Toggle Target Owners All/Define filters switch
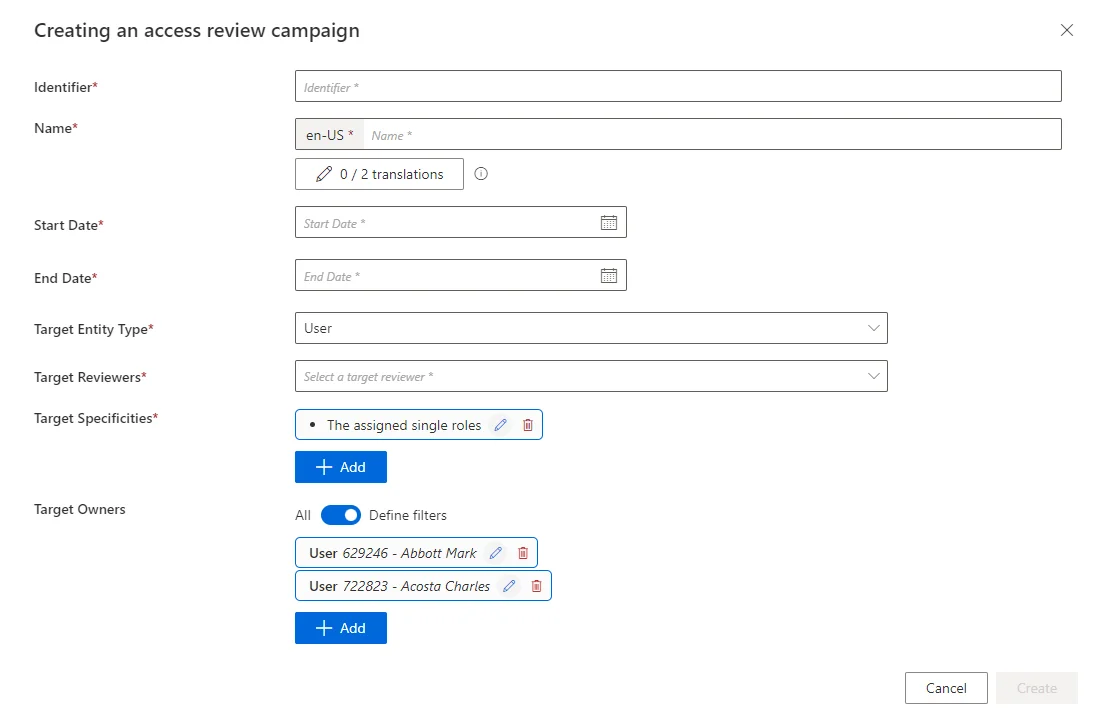The image size is (1095, 723). [341, 515]
